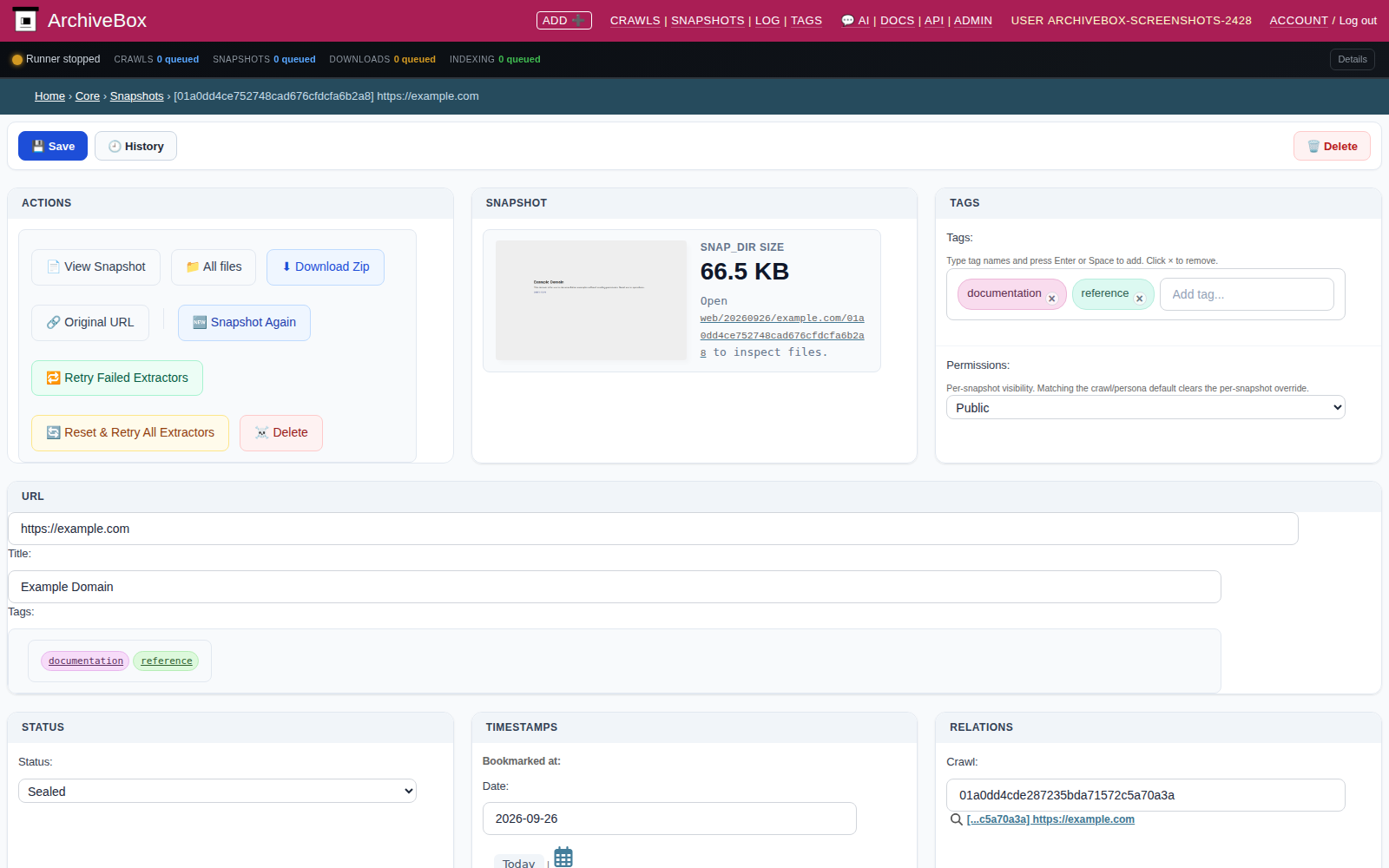Click the skull Delete action button
This screenshot has height=868, width=1389.
(x=281, y=433)
